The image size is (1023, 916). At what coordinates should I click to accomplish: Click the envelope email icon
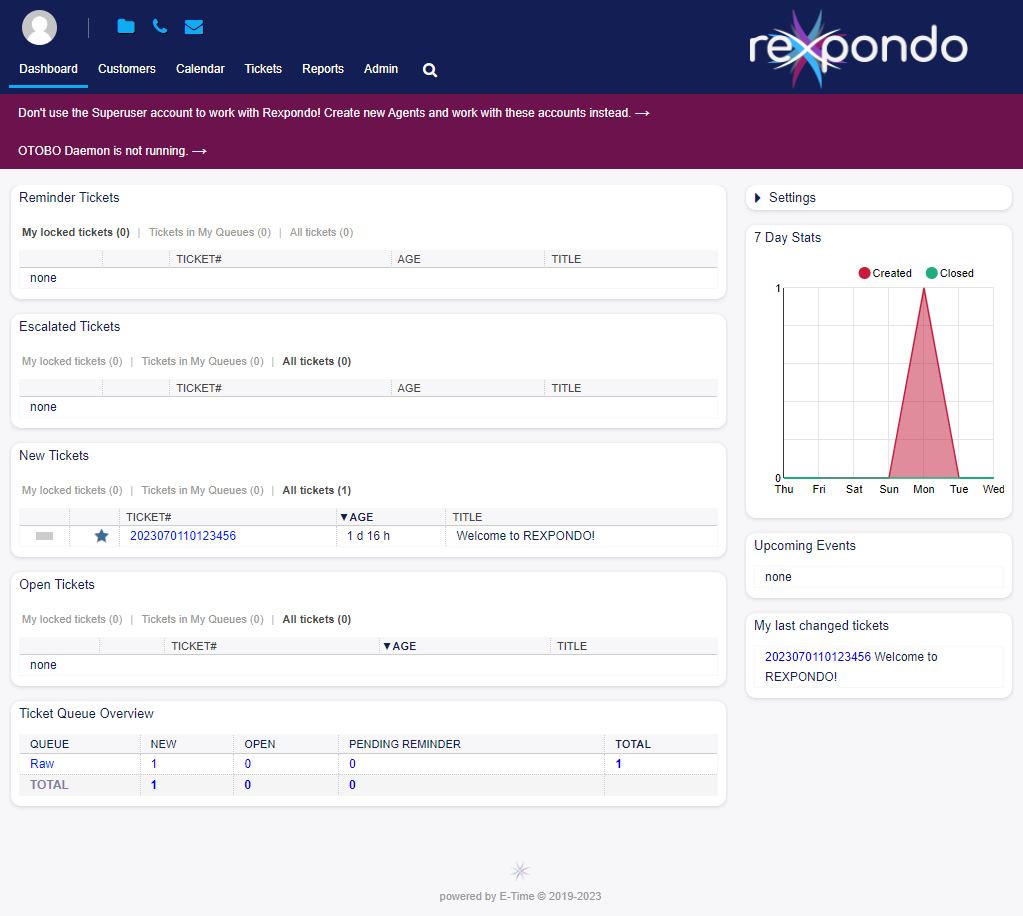(194, 27)
